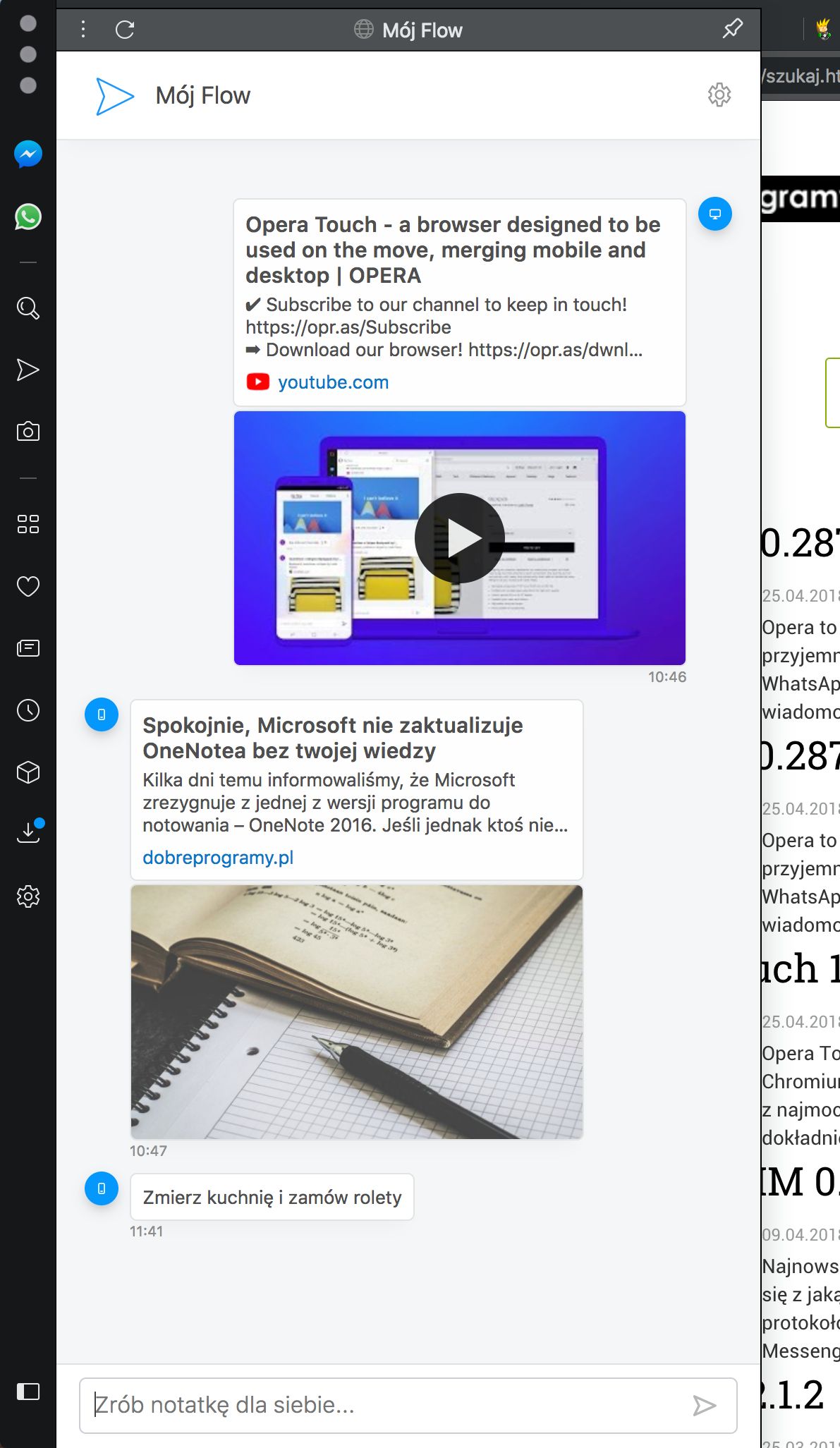Image resolution: width=840 pixels, height=1448 pixels.
Task: Open Speed Dial grid icon
Action: click(x=28, y=524)
